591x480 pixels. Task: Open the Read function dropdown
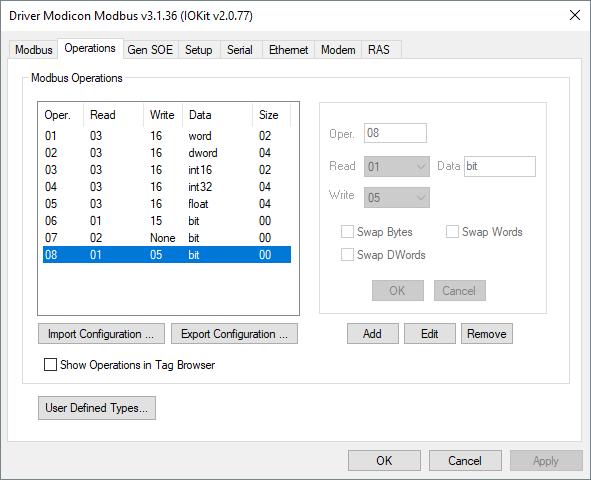tap(397, 167)
